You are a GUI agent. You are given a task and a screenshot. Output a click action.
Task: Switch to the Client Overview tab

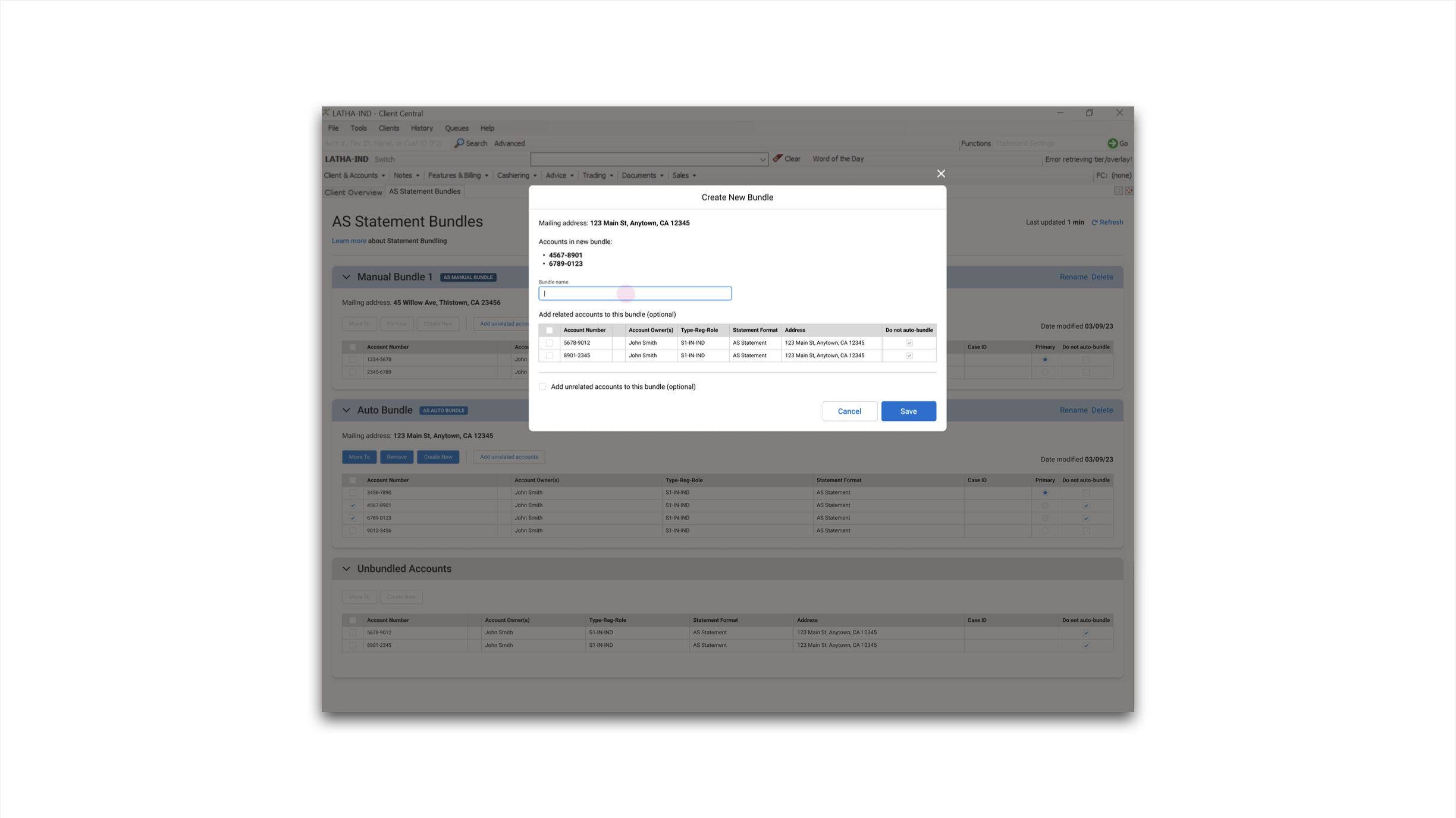(x=353, y=192)
